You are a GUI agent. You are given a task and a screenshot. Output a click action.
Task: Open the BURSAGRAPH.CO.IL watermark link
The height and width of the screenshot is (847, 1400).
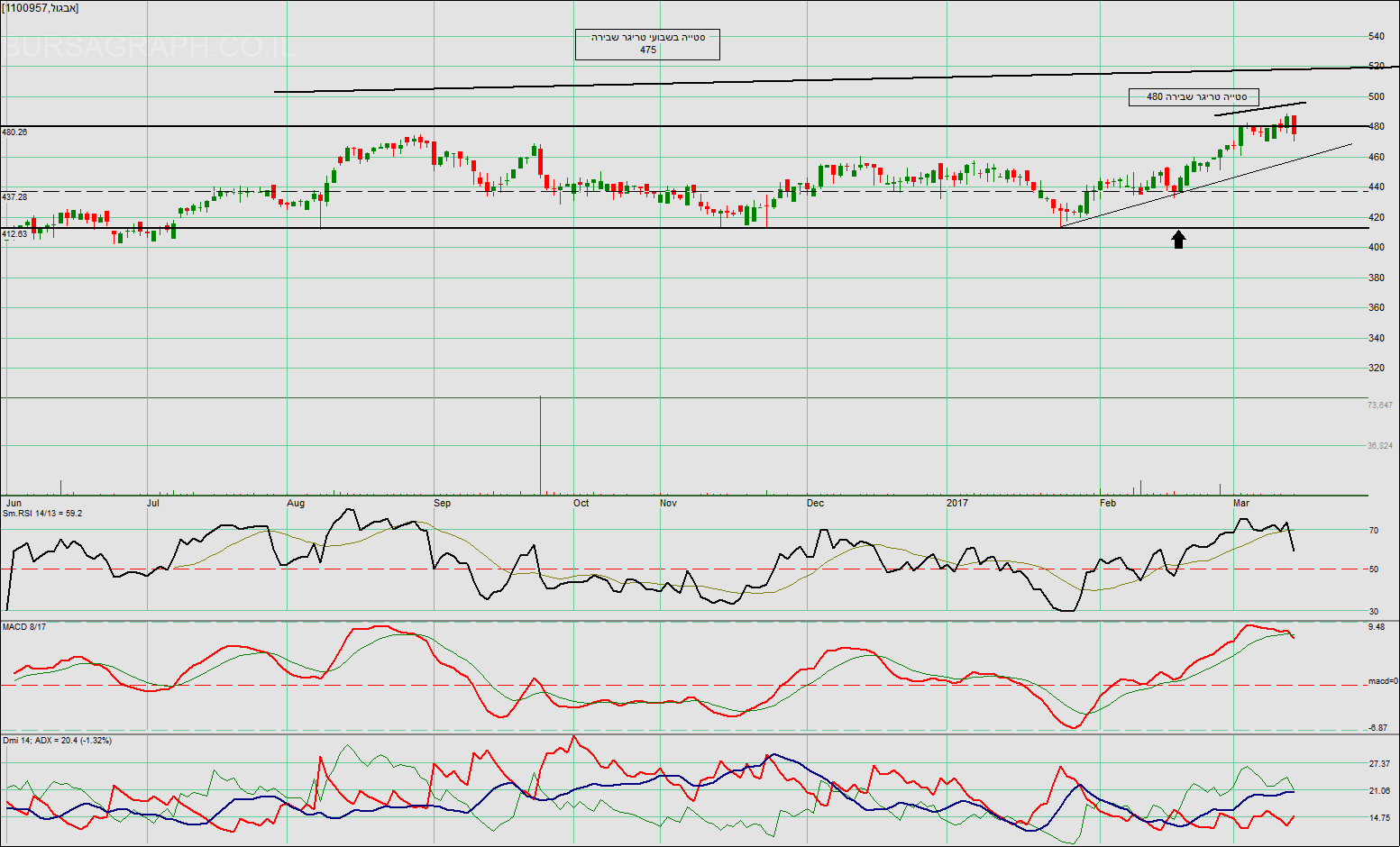point(149,48)
